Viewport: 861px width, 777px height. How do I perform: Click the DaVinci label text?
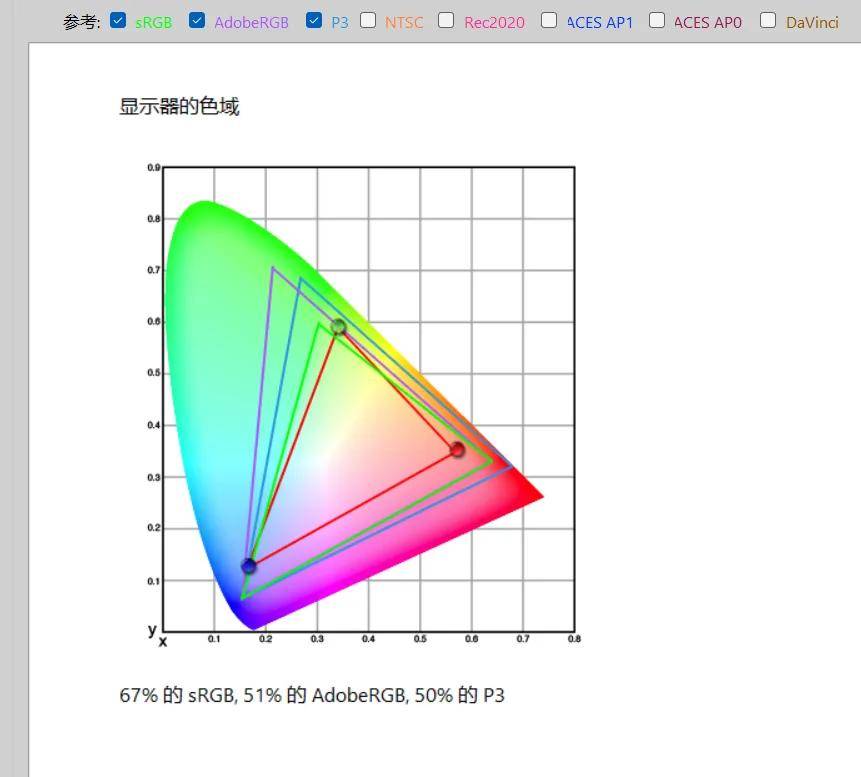(812, 23)
